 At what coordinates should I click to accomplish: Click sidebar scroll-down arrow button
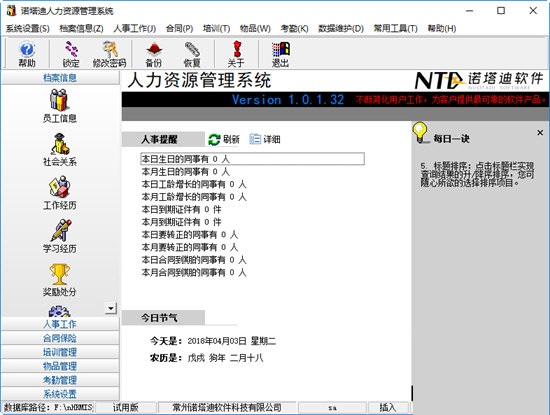111,308
